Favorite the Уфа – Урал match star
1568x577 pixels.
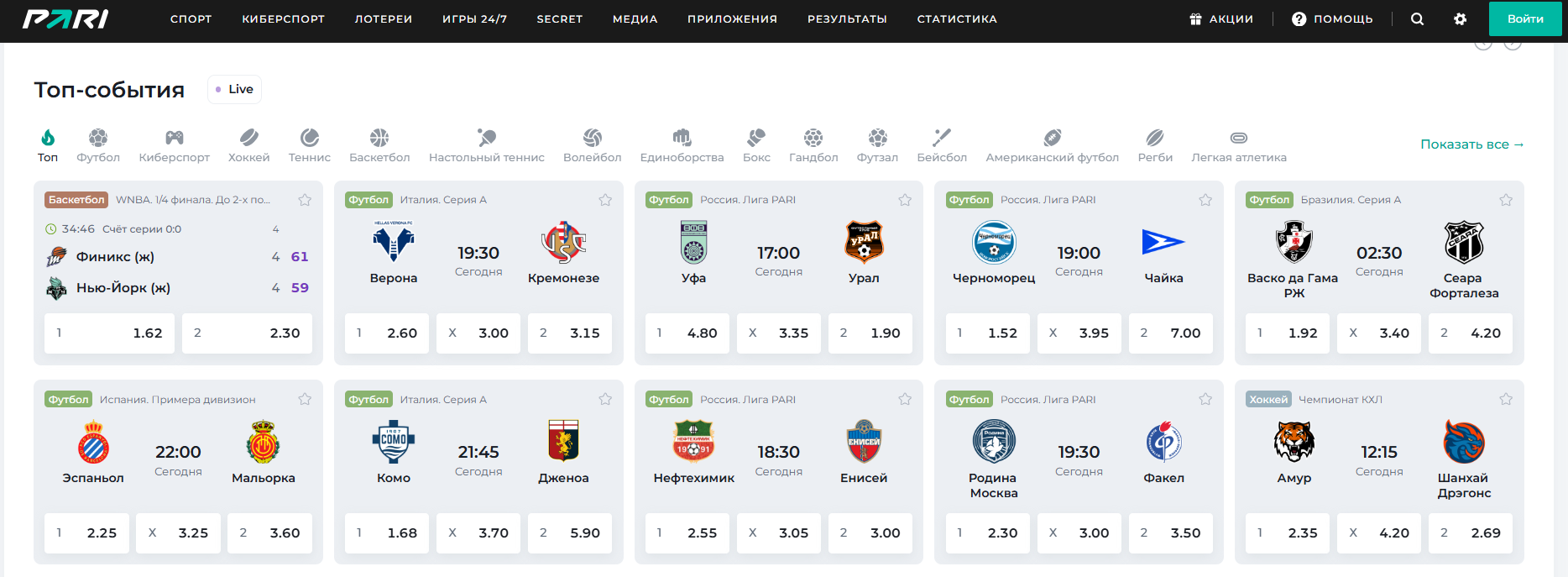[905, 200]
